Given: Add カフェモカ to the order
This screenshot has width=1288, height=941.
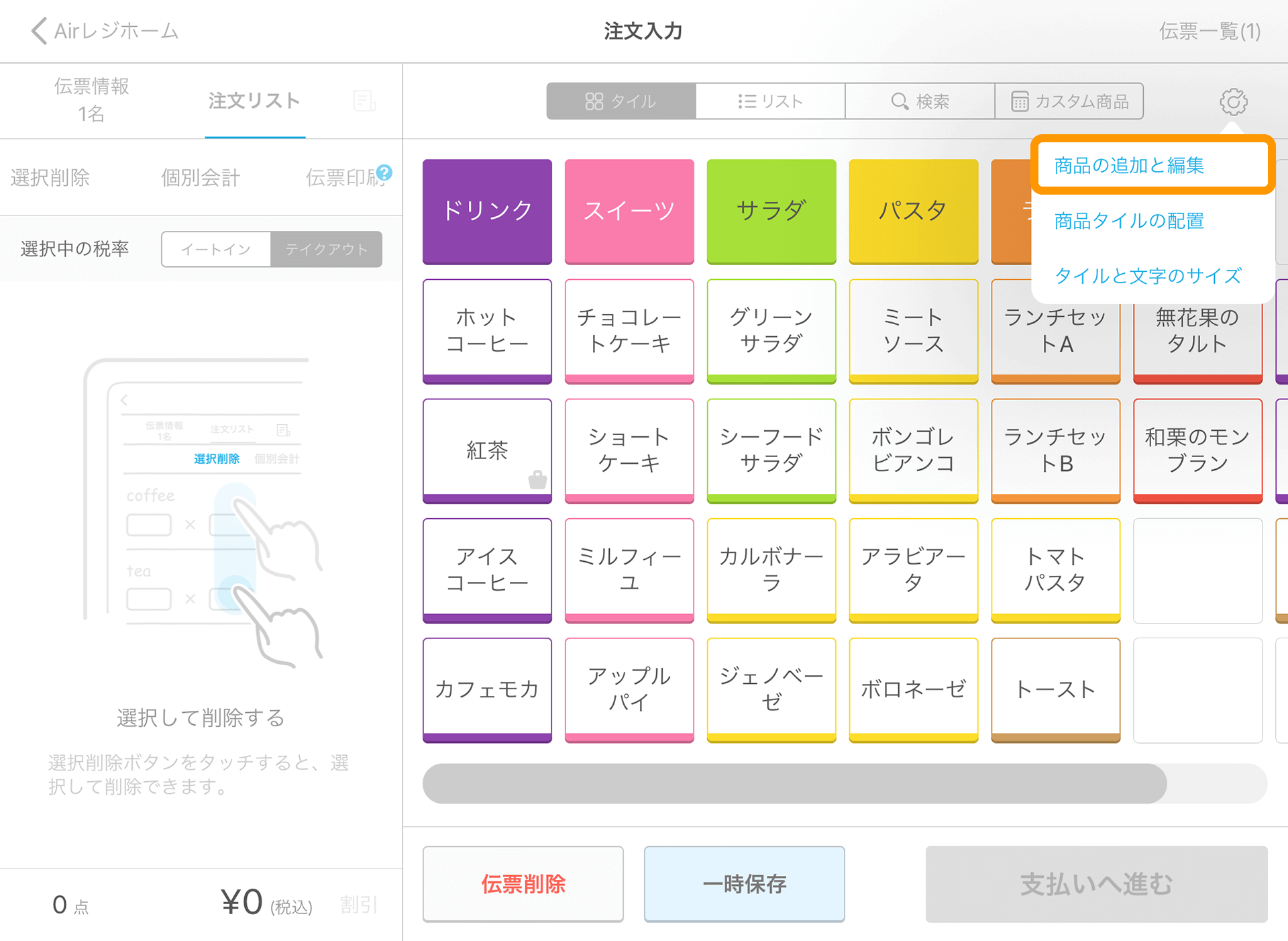Looking at the screenshot, I should pyautogui.click(x=488, y=689).
